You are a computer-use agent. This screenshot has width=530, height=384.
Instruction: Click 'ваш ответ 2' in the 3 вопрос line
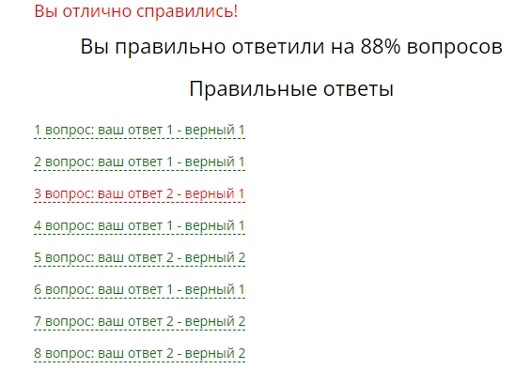(136, 194)
